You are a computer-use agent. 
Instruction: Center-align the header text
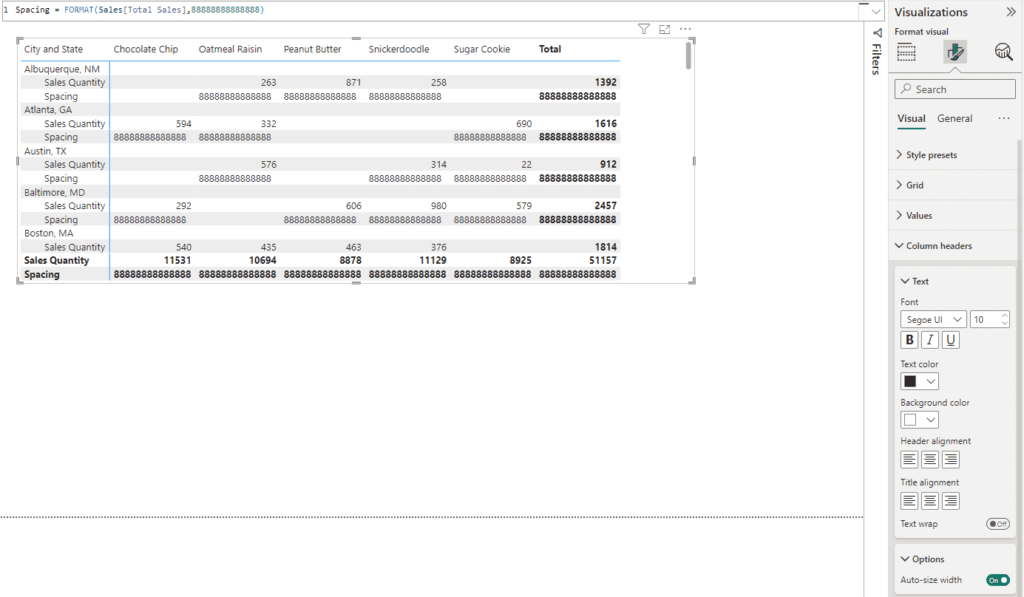coord(930,459)
